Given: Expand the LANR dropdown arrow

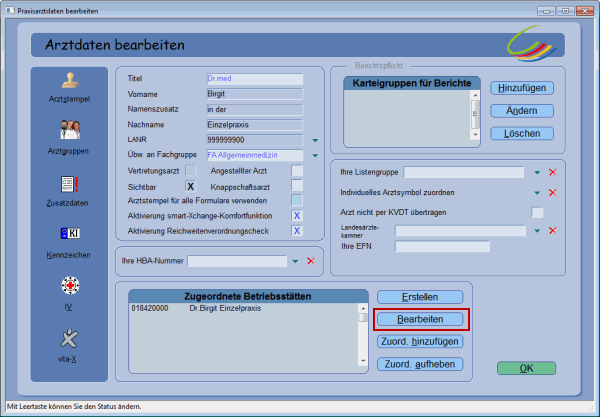Looking at the screenshot, I should coord(314,141).
